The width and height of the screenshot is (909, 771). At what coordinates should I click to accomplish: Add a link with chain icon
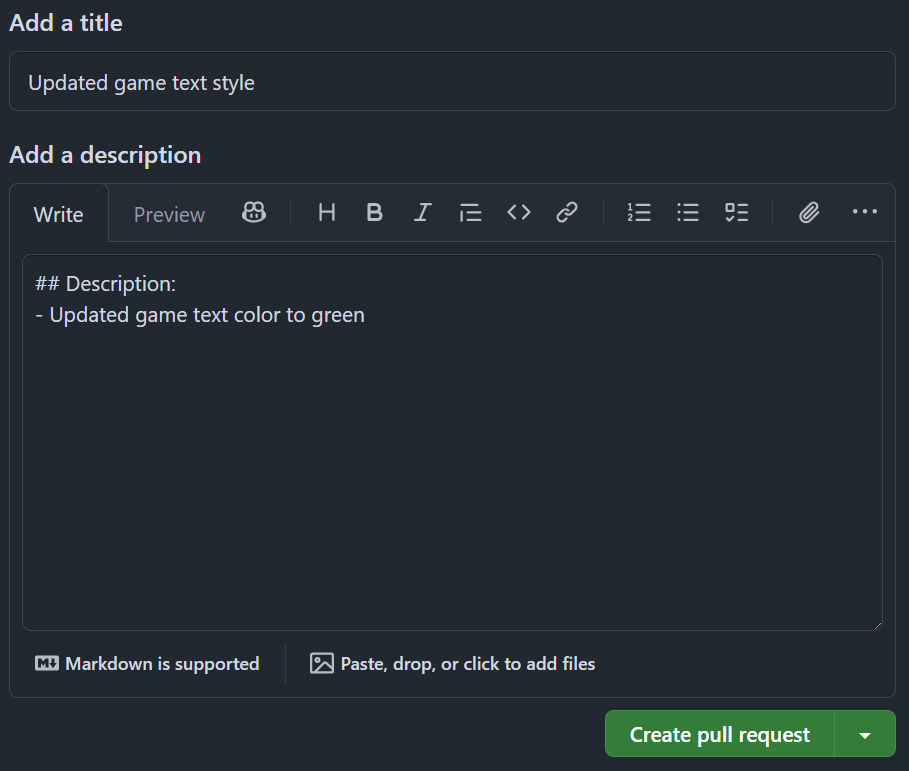567,213
